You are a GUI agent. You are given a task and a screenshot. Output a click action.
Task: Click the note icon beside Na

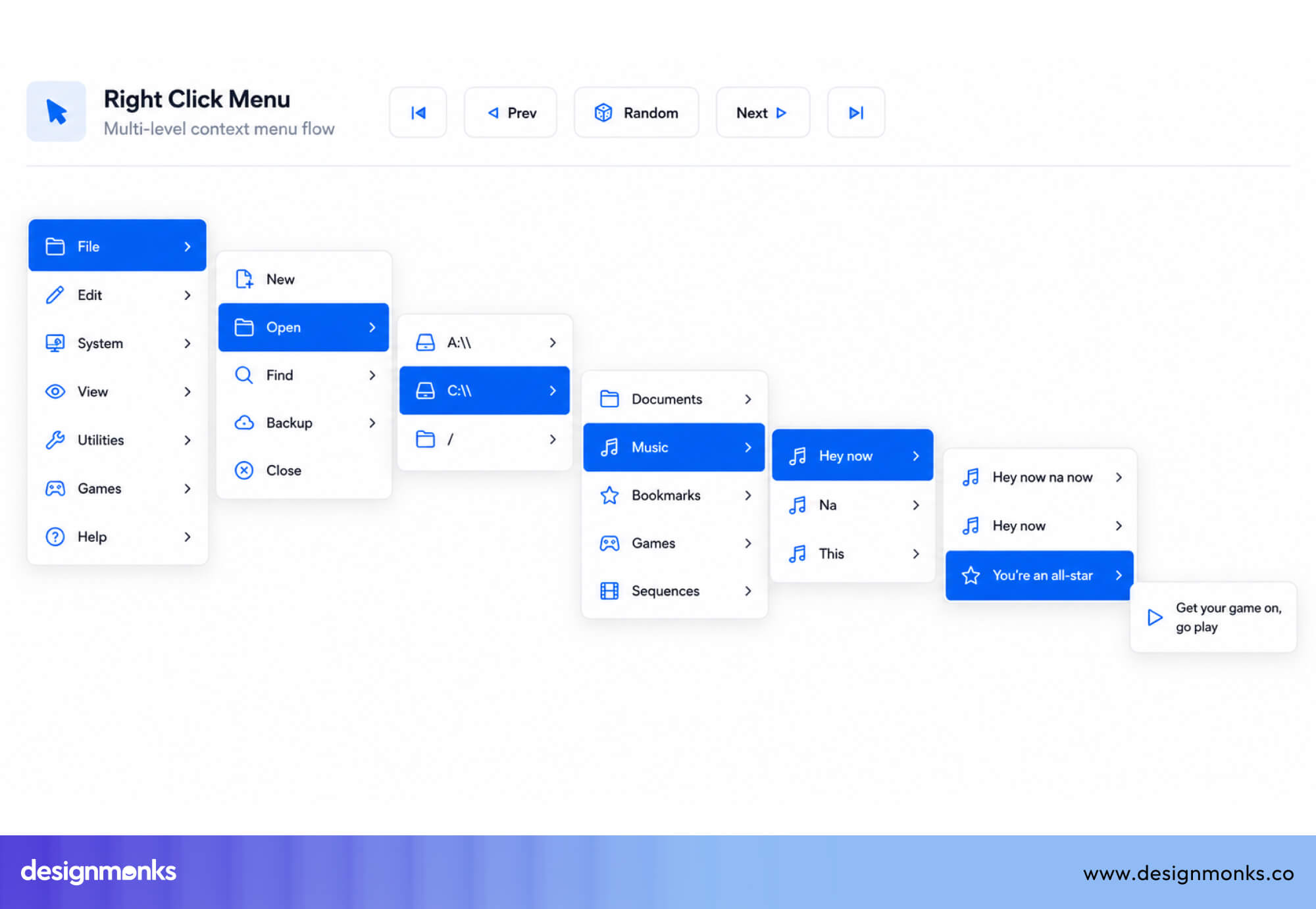click(797, 505)
